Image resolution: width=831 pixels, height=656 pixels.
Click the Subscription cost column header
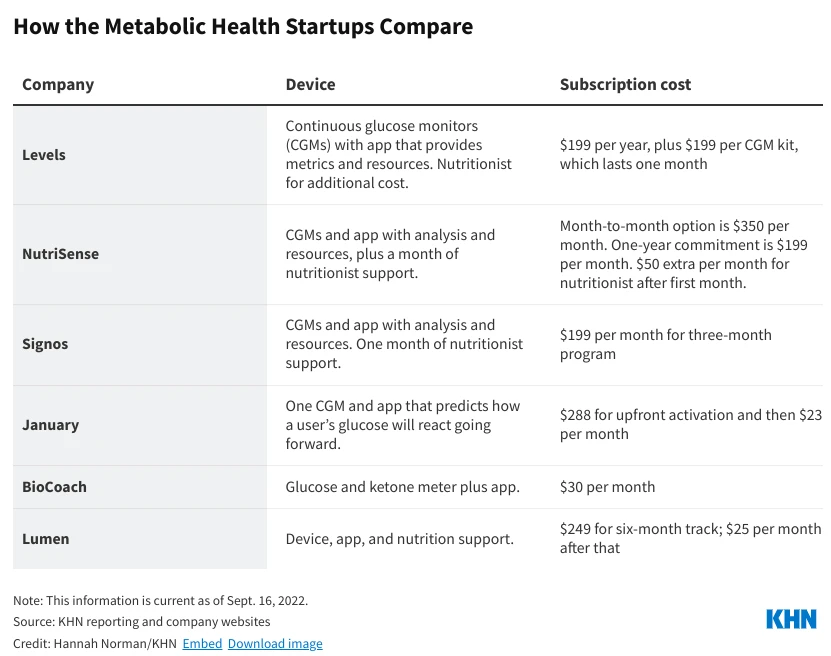tap(625, 84)
